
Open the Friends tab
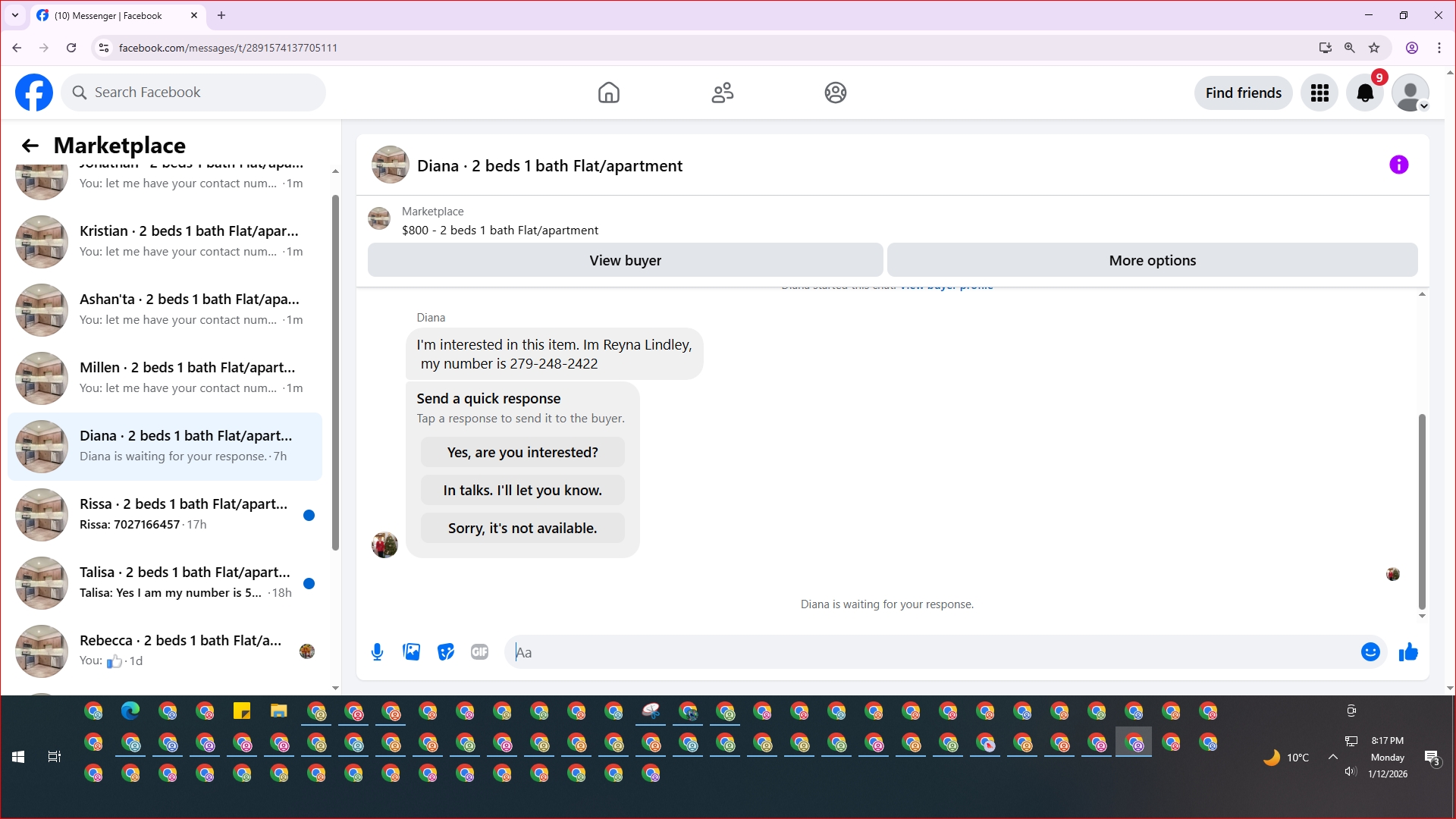coord(722,93)
